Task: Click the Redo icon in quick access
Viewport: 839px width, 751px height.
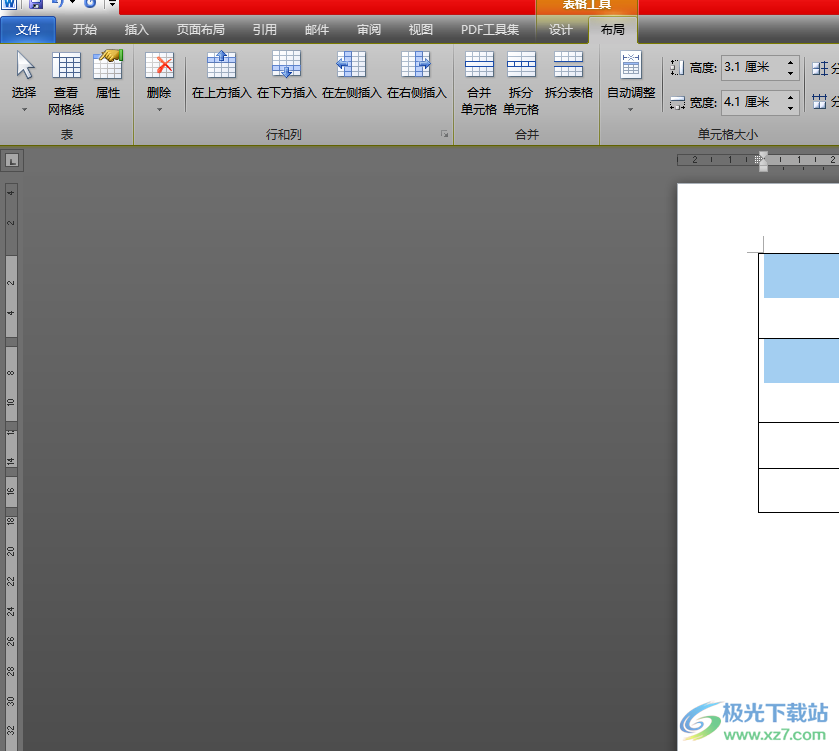Action: [x=90, y=4]
